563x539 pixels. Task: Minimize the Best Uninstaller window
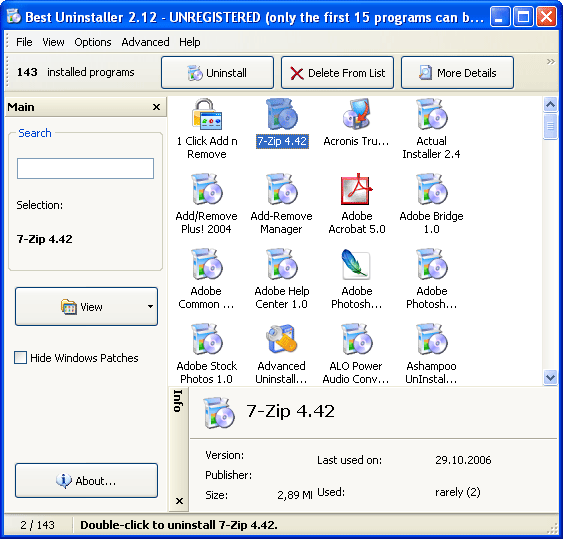pyautogui.click(x=500, y=17)
